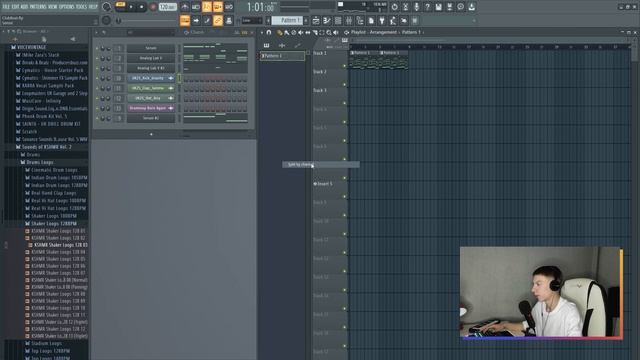Select the playlist mute speaker tool

pyautogui.click(x=301, y=33)
